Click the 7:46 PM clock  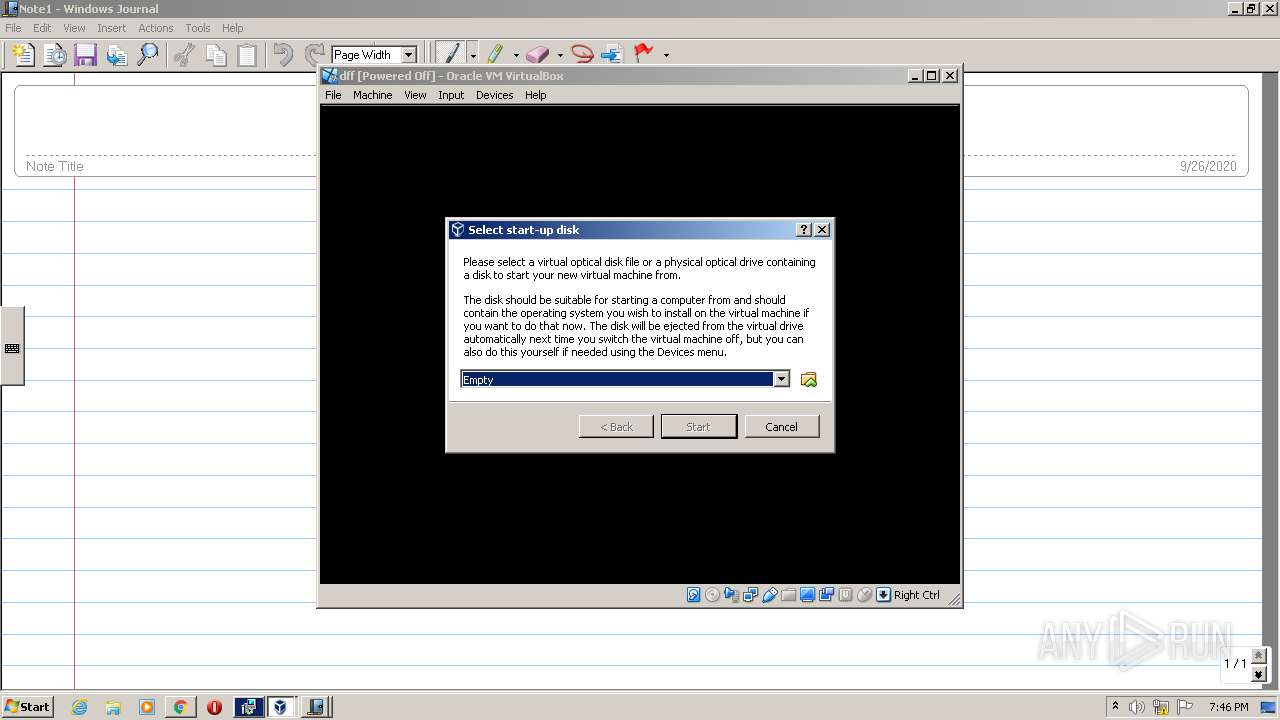tap(1228, 707)
